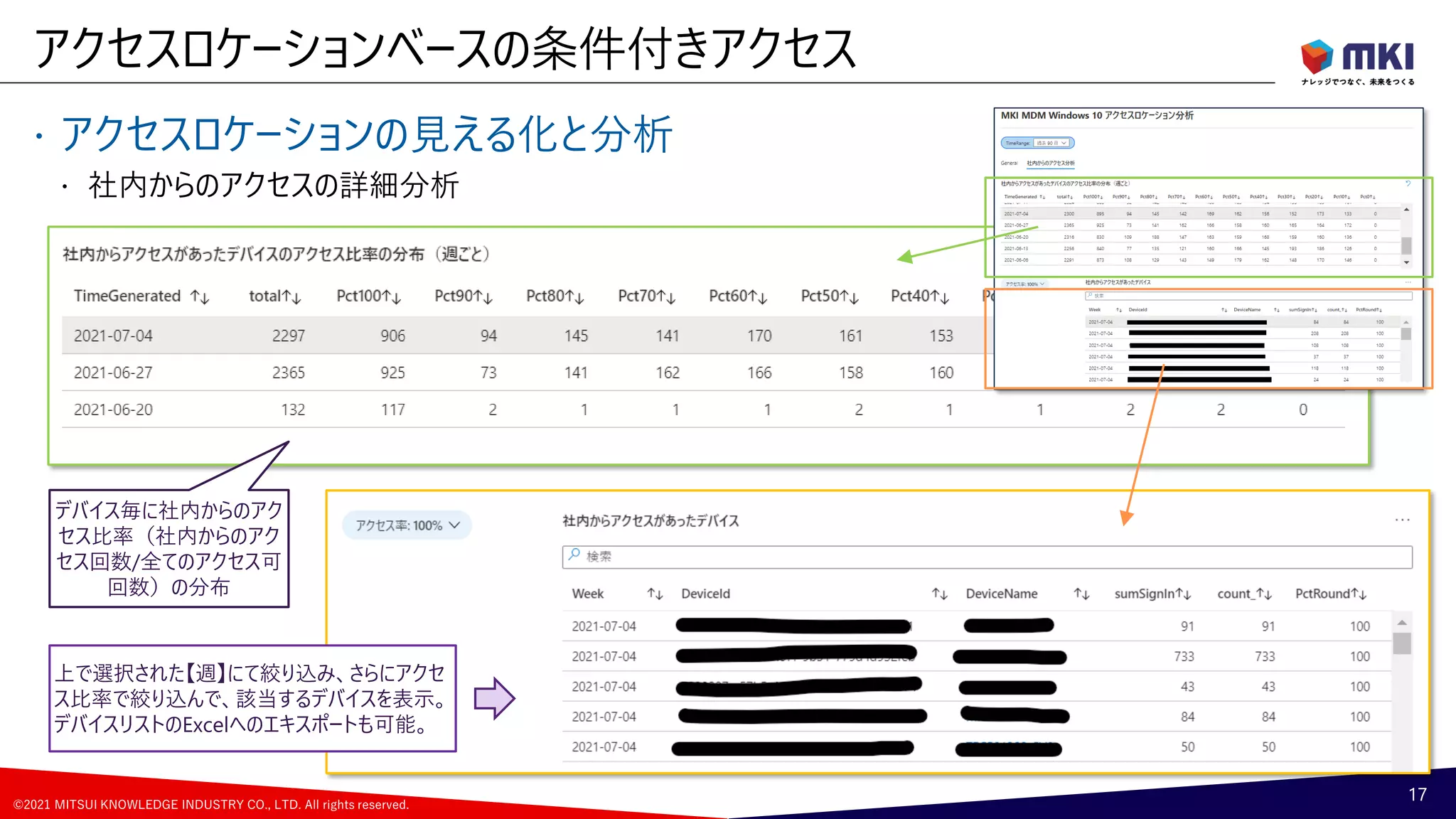
Task: Click slide page number 17
Action: click(1417, 794)
